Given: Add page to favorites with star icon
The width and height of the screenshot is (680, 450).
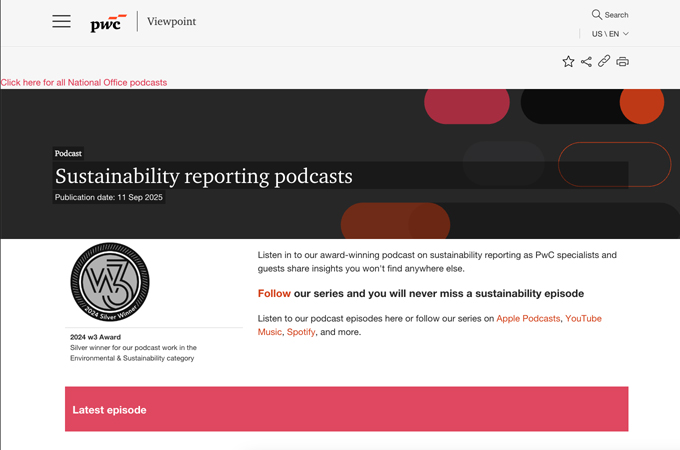Looking at the screenshot, I should point(568,62).
